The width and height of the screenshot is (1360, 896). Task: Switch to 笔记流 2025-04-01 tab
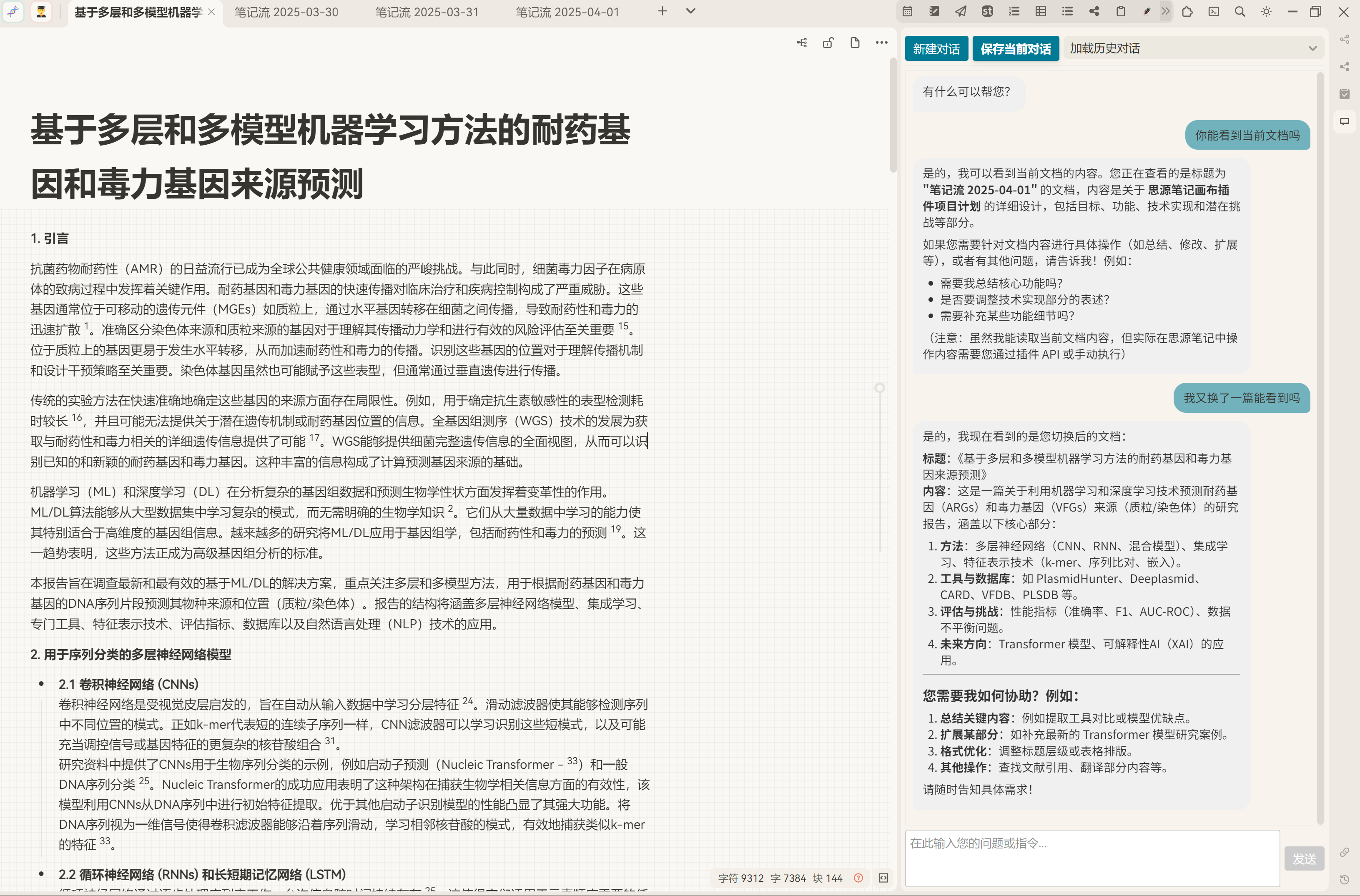pos(567,12)
